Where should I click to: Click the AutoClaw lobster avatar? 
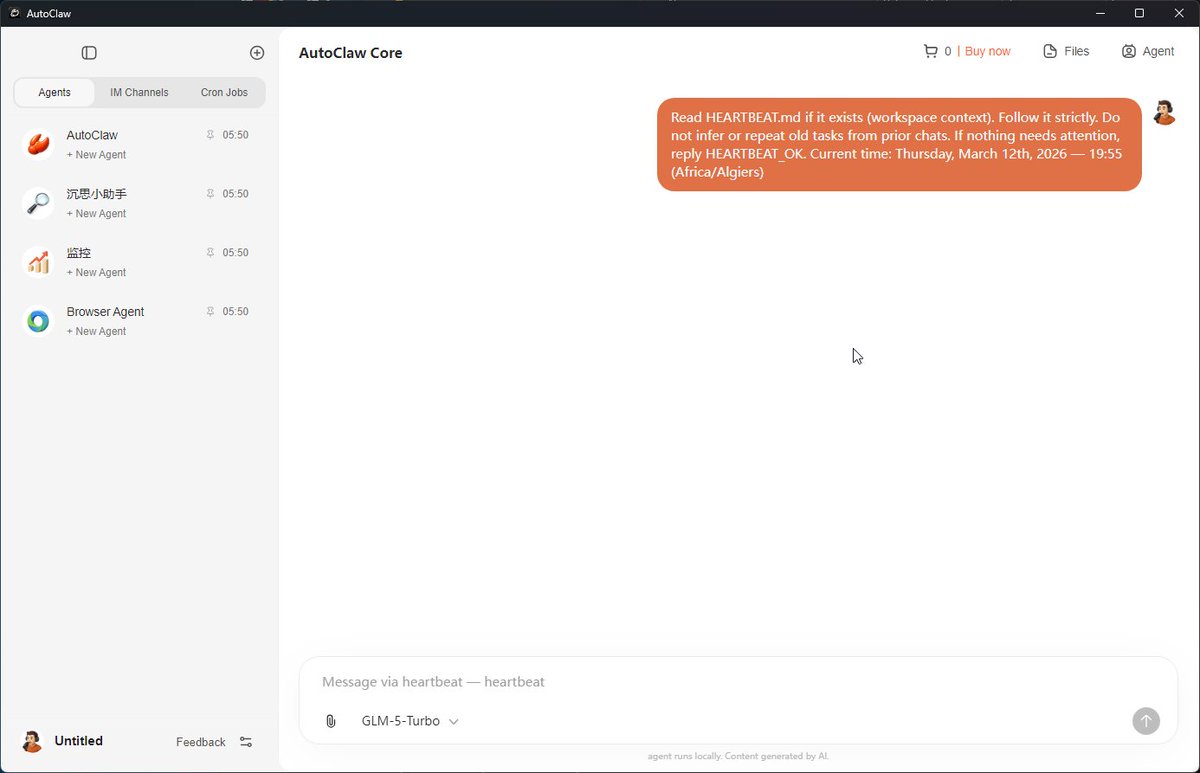tap(38, 144)
